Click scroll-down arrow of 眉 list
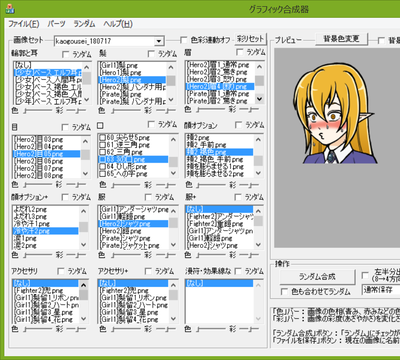This screenshot has height=360, width=400. click(x=259, y=99)
